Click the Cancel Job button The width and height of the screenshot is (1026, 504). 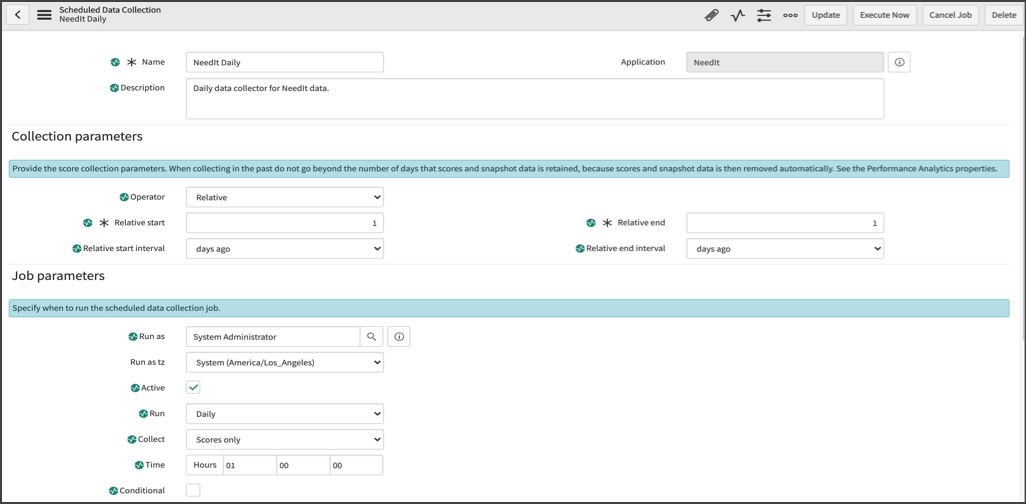pos(950,15)
